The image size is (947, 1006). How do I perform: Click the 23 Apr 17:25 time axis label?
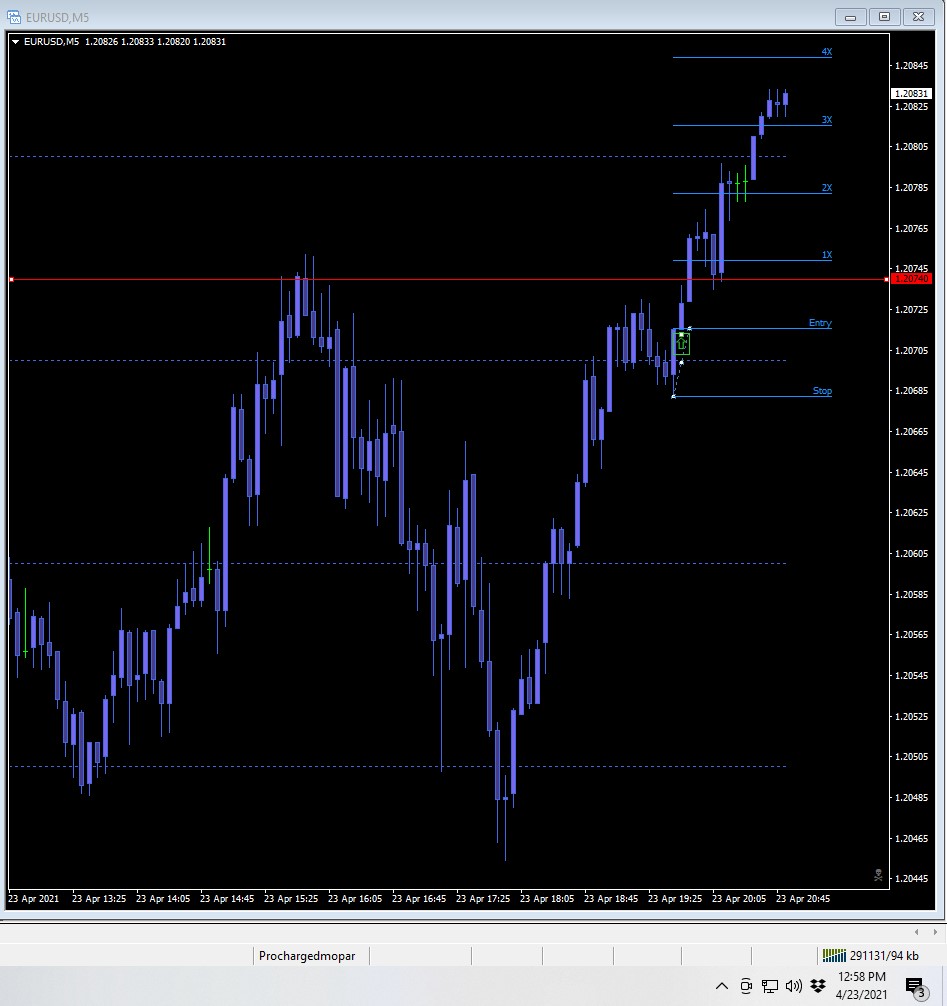click(x=482, y=899)
